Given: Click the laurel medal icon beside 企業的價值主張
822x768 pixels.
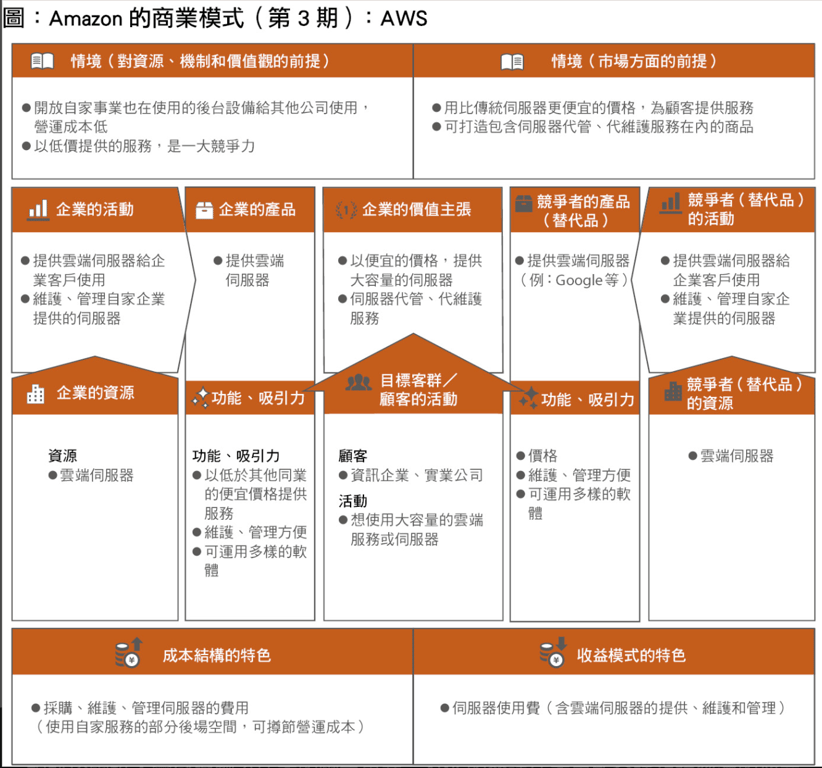Looking at the screenshot, I should tap(346, 210).
